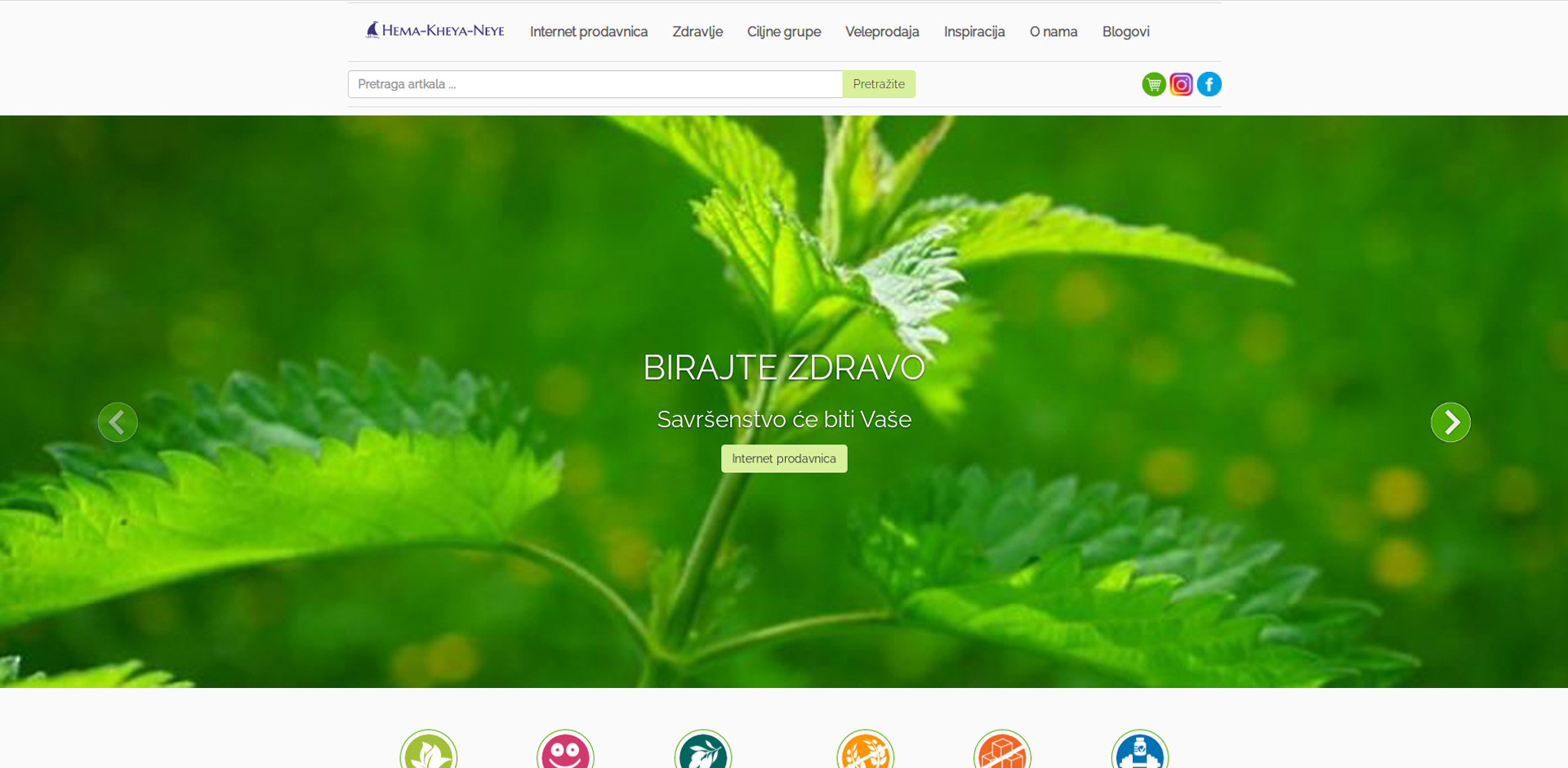Open the Blogovi menu item
This screenshot has height=768, width=1568.
tap(1126, 32)
